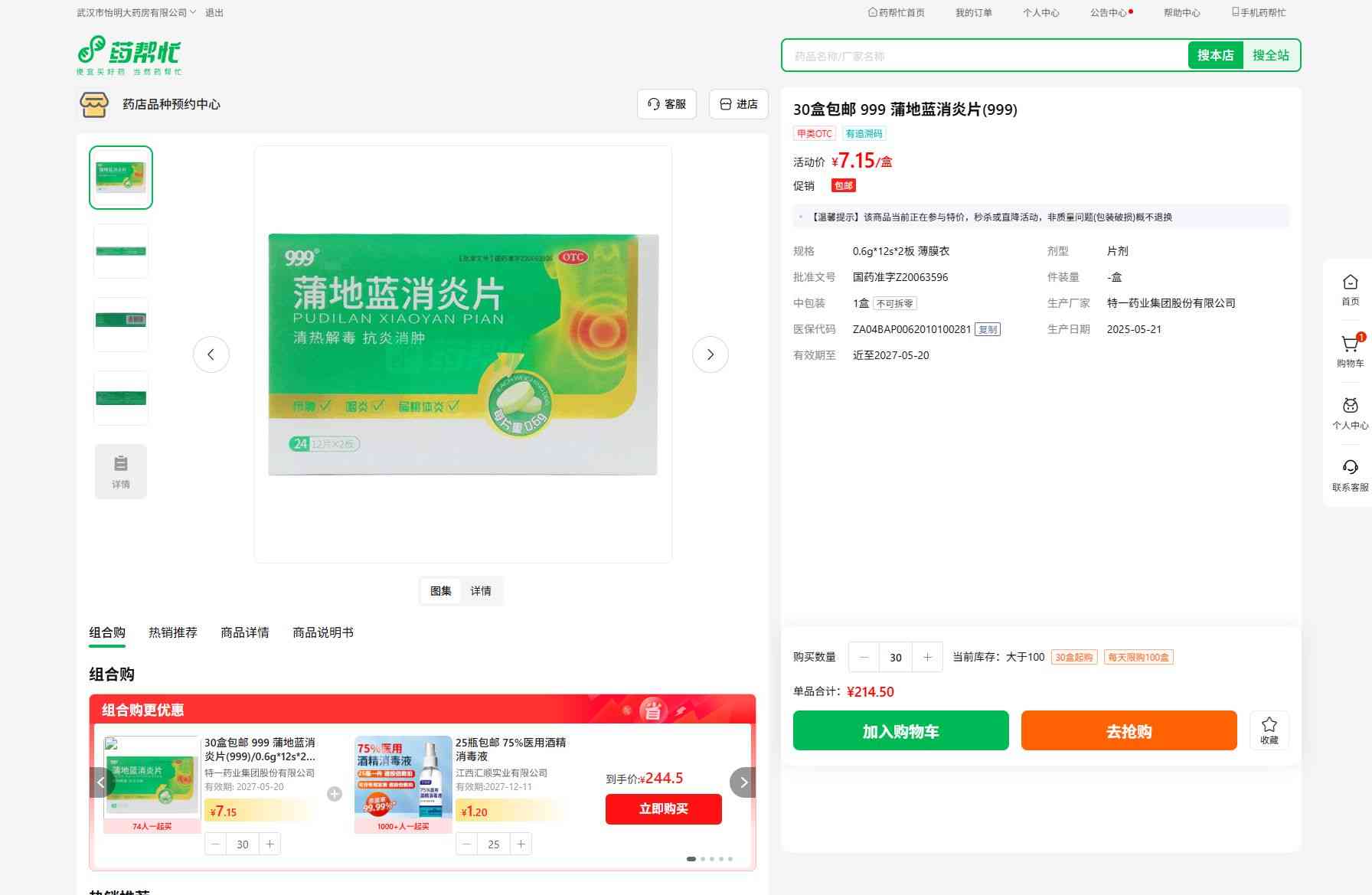Show next product image with right arrow
The height and width of the screenshot is (895, 1372).
[710, 354]
